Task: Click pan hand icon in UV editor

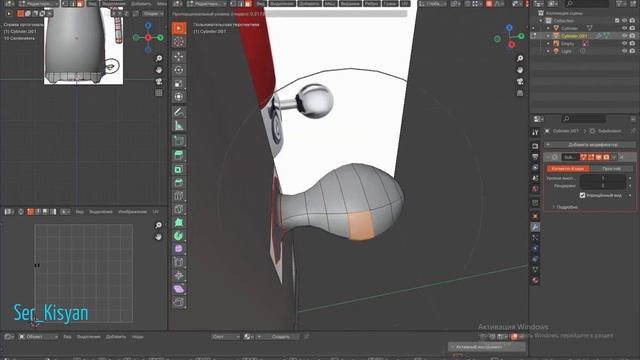Action: [x=158, y=237]
